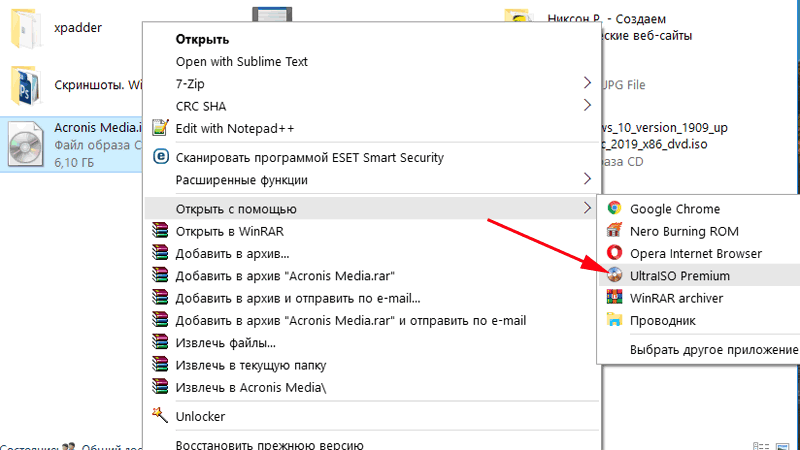The height and width of the screenshot is (450, 800).
Task: Click WinRAR icon beside 'Извлечь в текущую папку'
Action: (x=160, y=365)
